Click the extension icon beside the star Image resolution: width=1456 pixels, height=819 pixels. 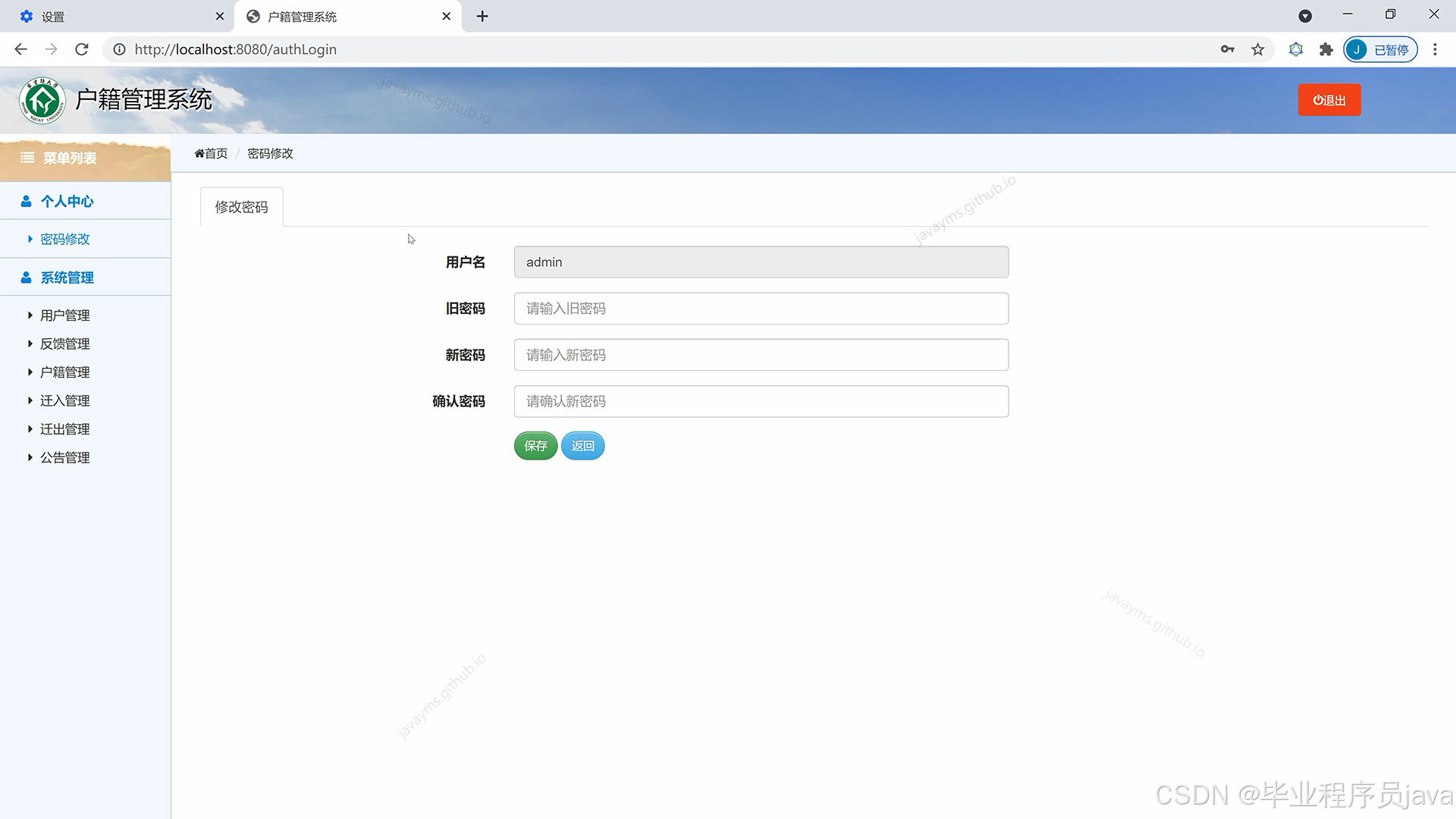pos(1296,49)
